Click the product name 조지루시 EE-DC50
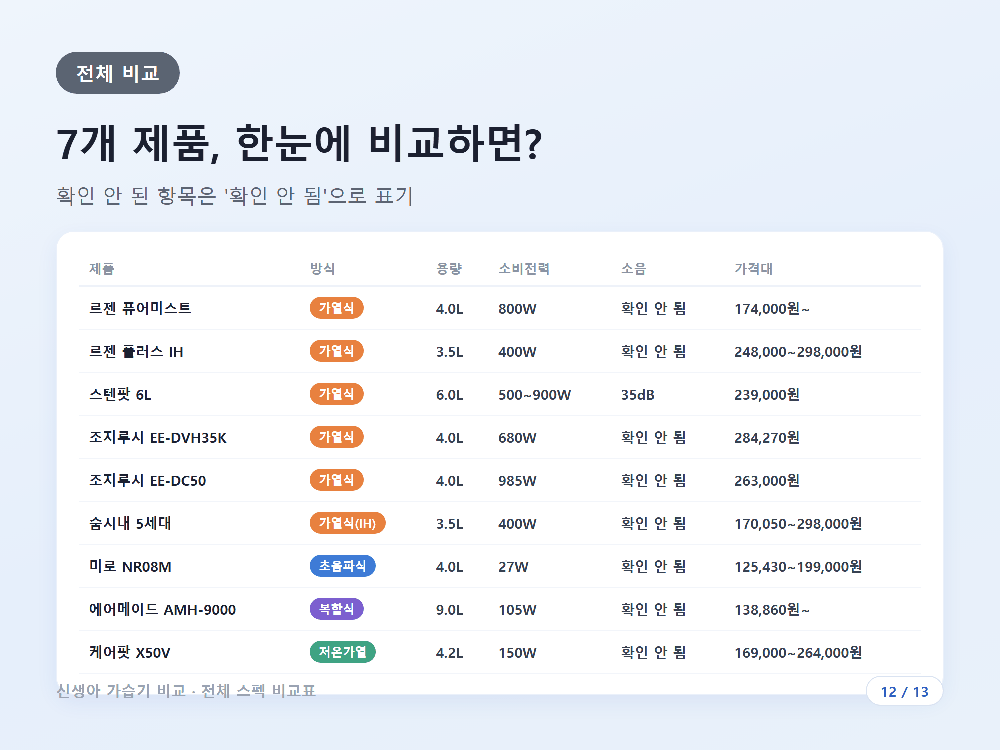 (147, 480)
